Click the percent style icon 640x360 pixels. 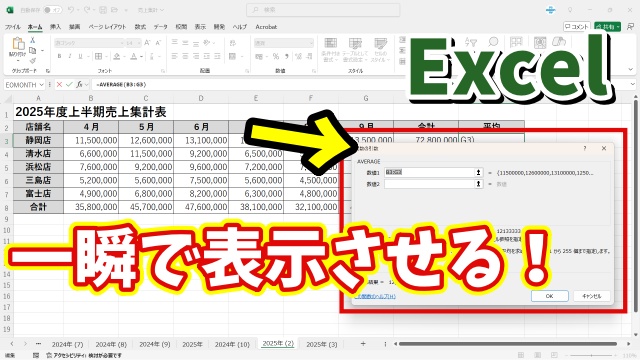[276, 56]
